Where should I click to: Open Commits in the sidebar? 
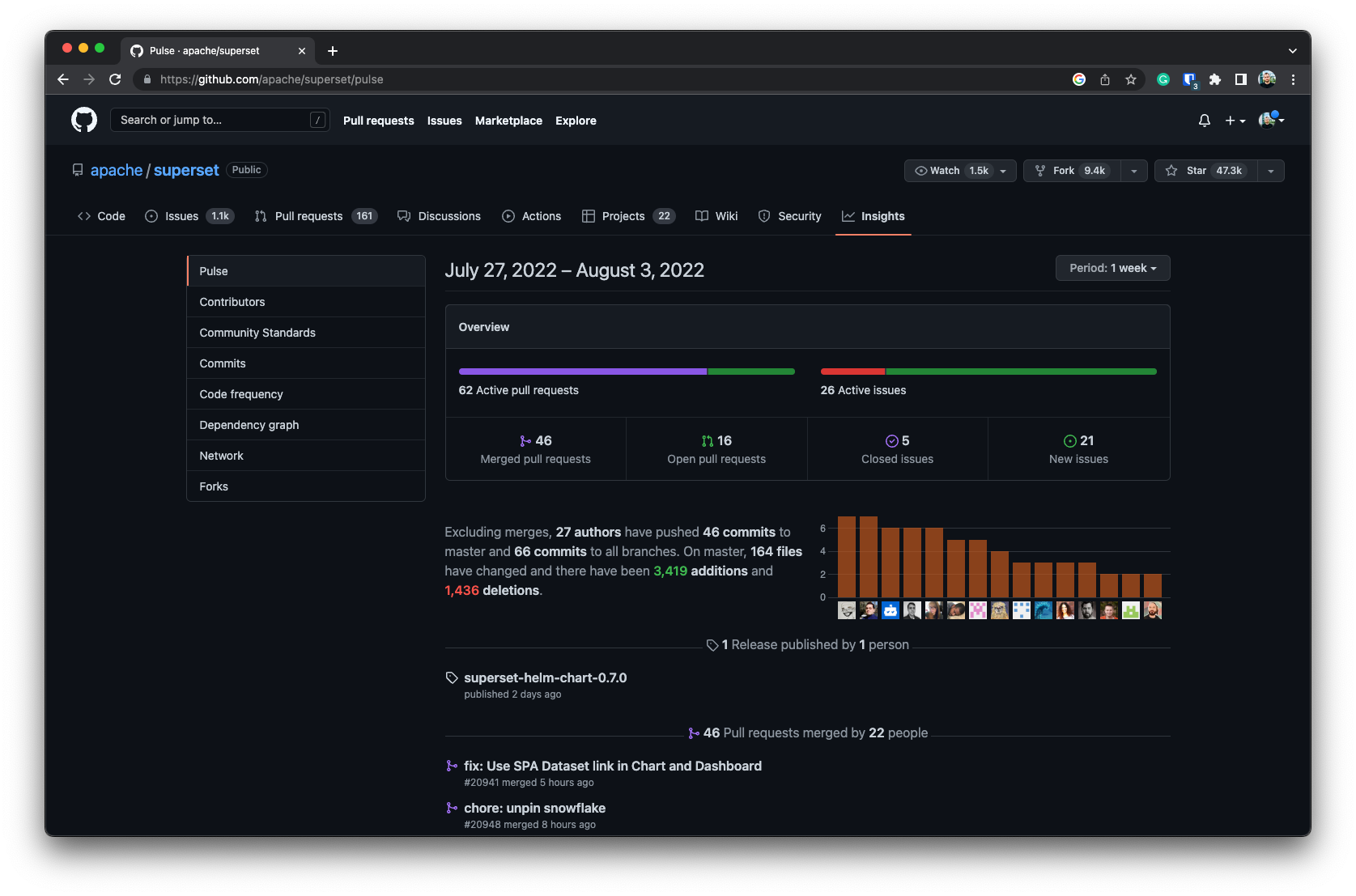click(306, 363)
